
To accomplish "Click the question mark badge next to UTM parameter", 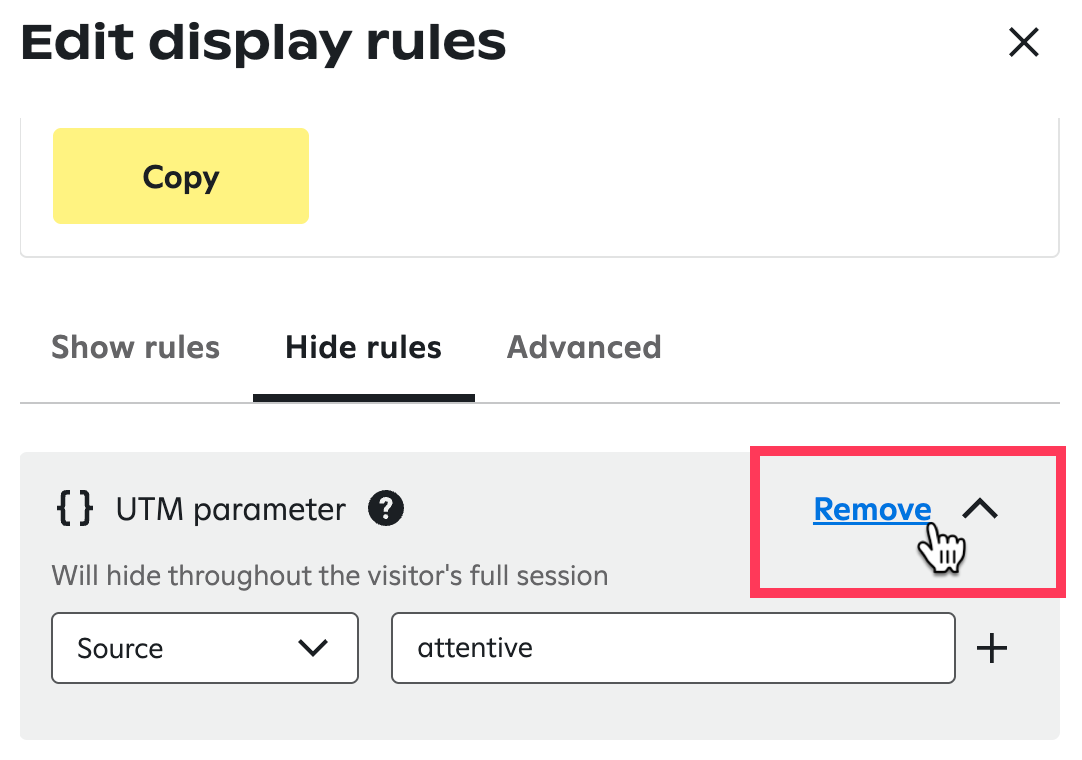I will click(386, 508).
